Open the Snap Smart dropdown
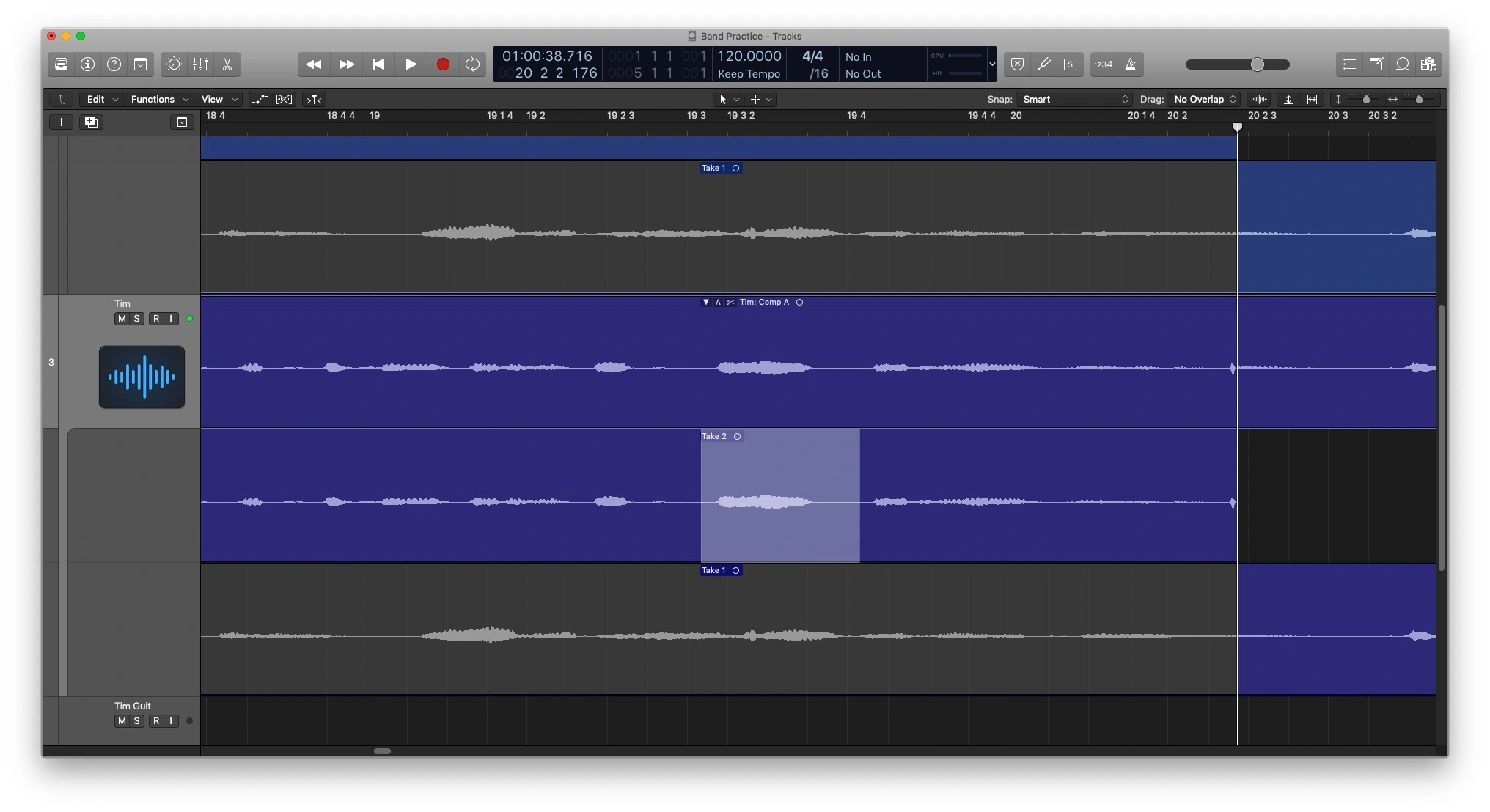The image size is (1490, 812). click(1075, 100)
